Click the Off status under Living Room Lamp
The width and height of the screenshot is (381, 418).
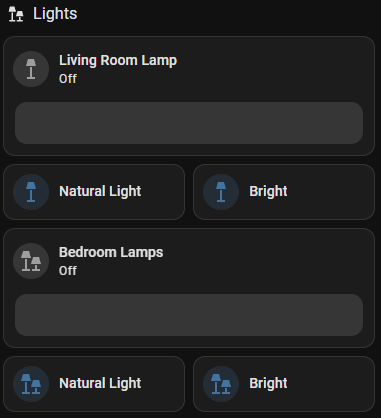pyautogui.click(x=68, y=79)
